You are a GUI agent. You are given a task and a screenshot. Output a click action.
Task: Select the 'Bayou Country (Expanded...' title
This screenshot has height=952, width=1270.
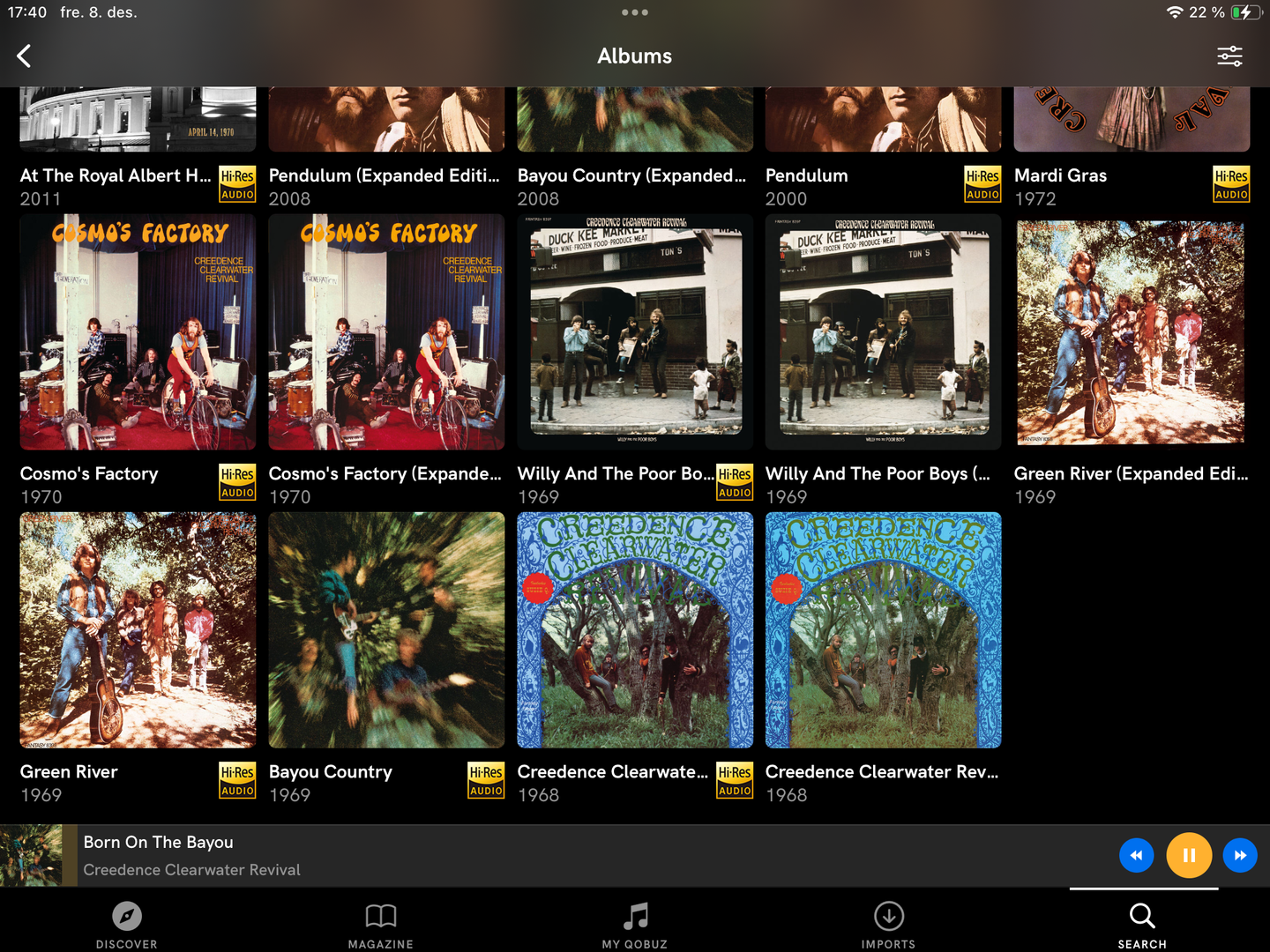coord(631,175)
